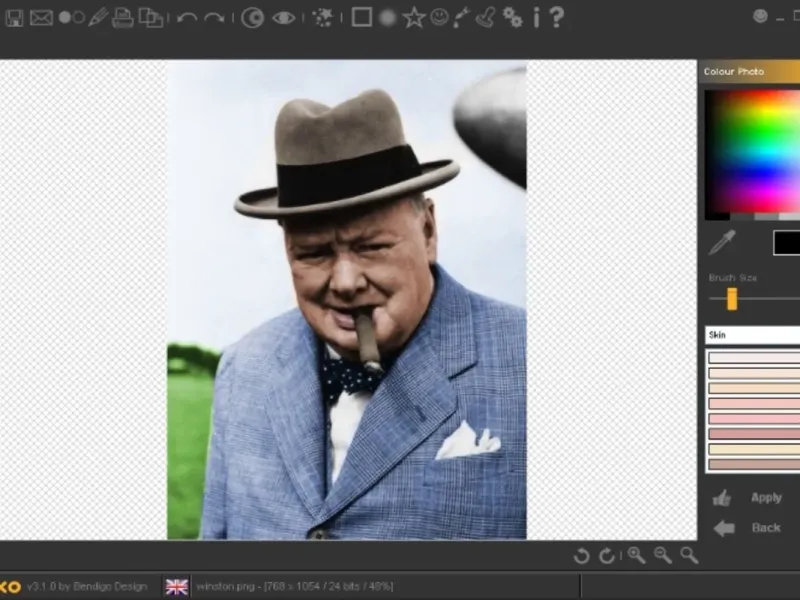This screenshot has height=600, width=800.
Task: Redo the action with right curved arrow
Action: 214,18
